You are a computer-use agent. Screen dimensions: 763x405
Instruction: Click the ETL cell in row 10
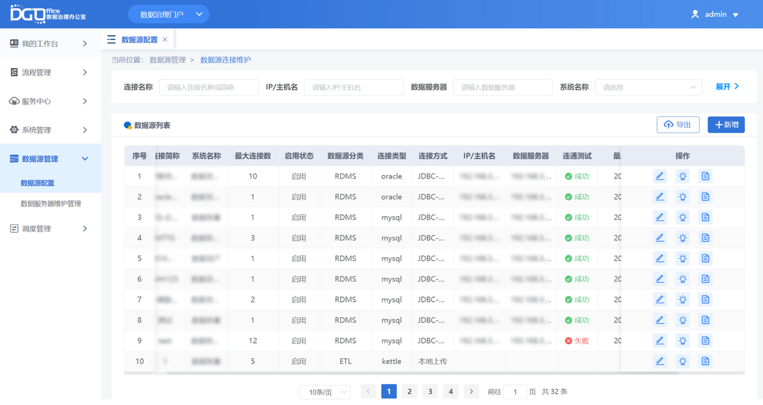(345, 361)
